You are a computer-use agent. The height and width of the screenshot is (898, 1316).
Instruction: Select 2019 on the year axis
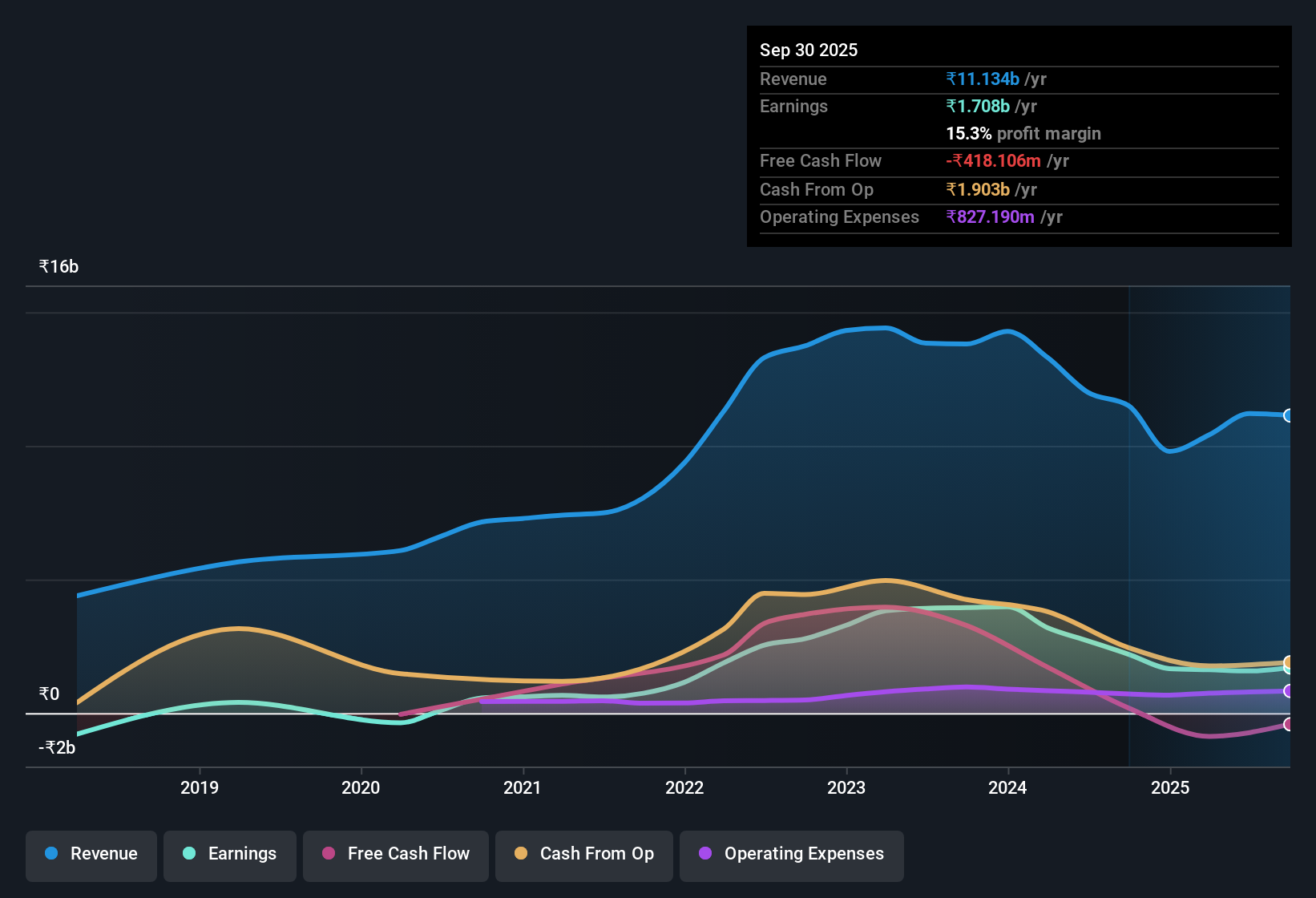200,788
